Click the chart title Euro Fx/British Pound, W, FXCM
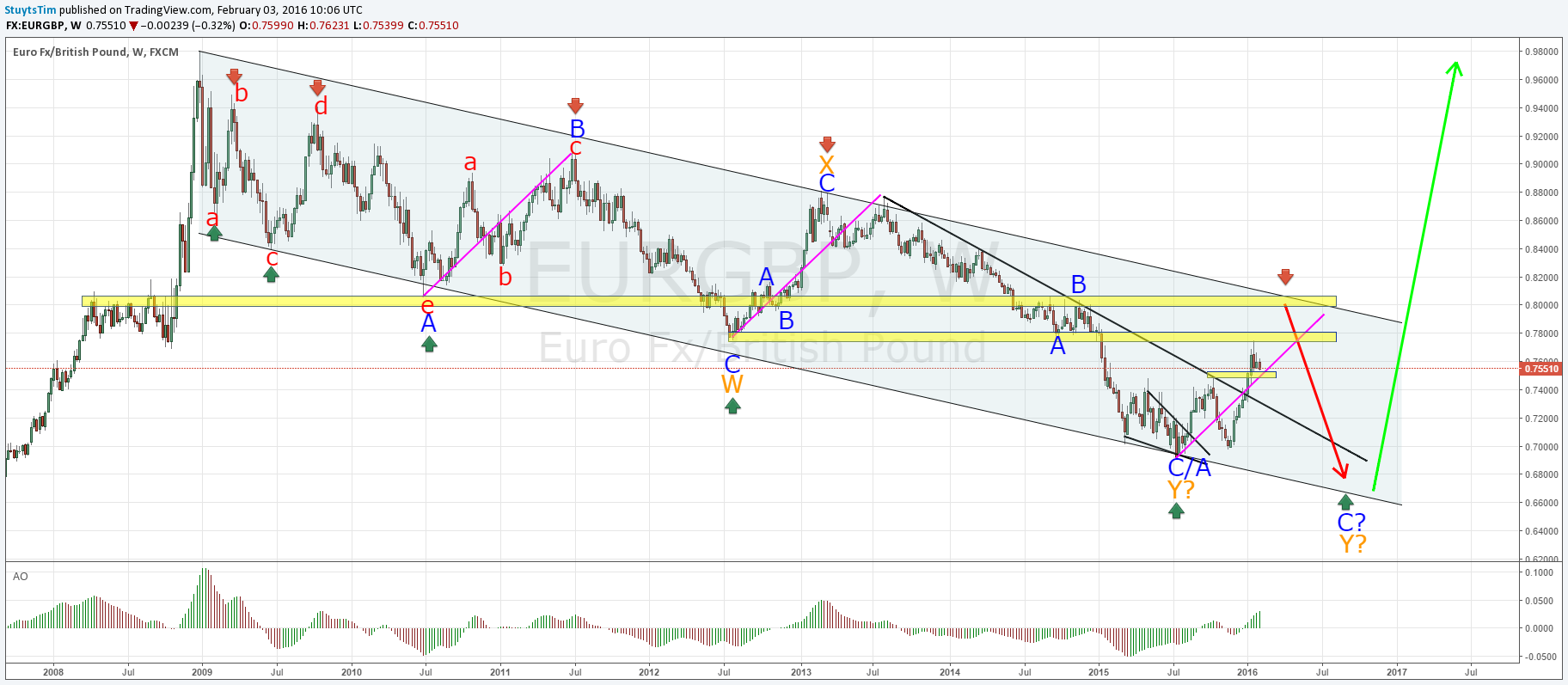 click(95, 52)
